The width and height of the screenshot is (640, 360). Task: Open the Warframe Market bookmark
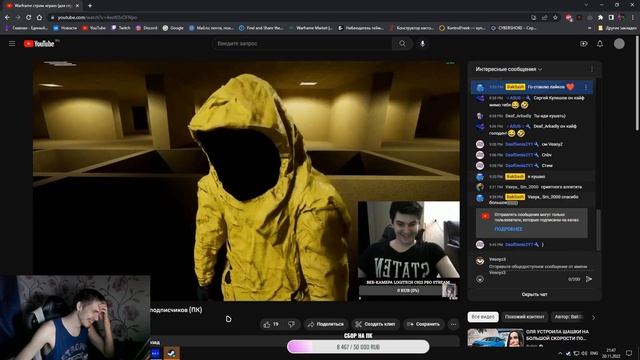[x=311, y=28]
